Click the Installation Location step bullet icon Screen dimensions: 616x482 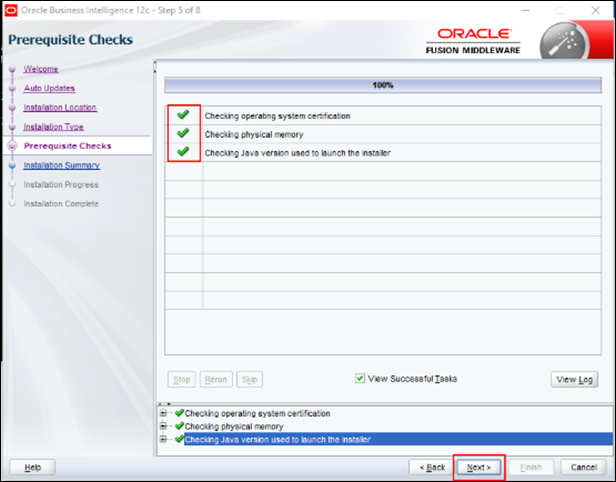pyautogui.click(x=12, y=108)
